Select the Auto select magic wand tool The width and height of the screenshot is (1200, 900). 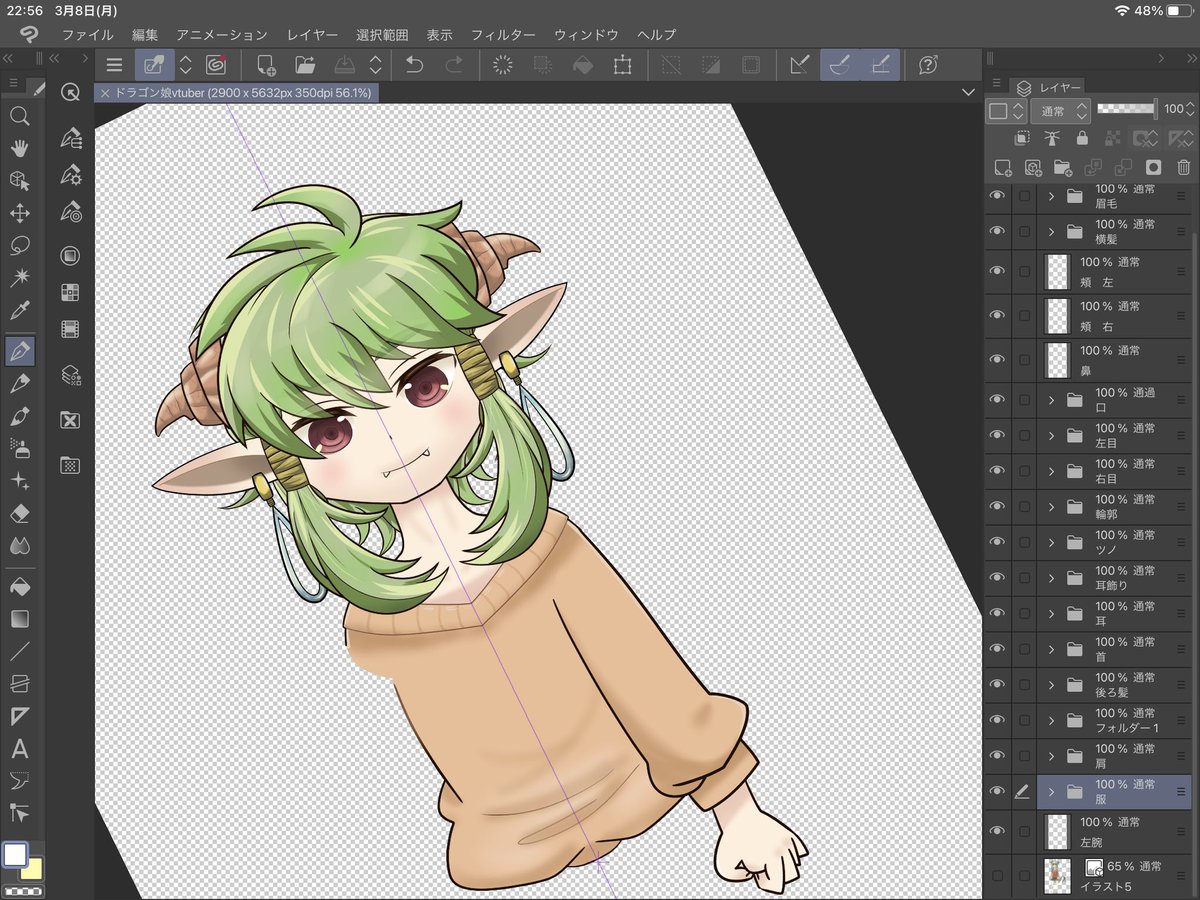[x=19, y=277]
